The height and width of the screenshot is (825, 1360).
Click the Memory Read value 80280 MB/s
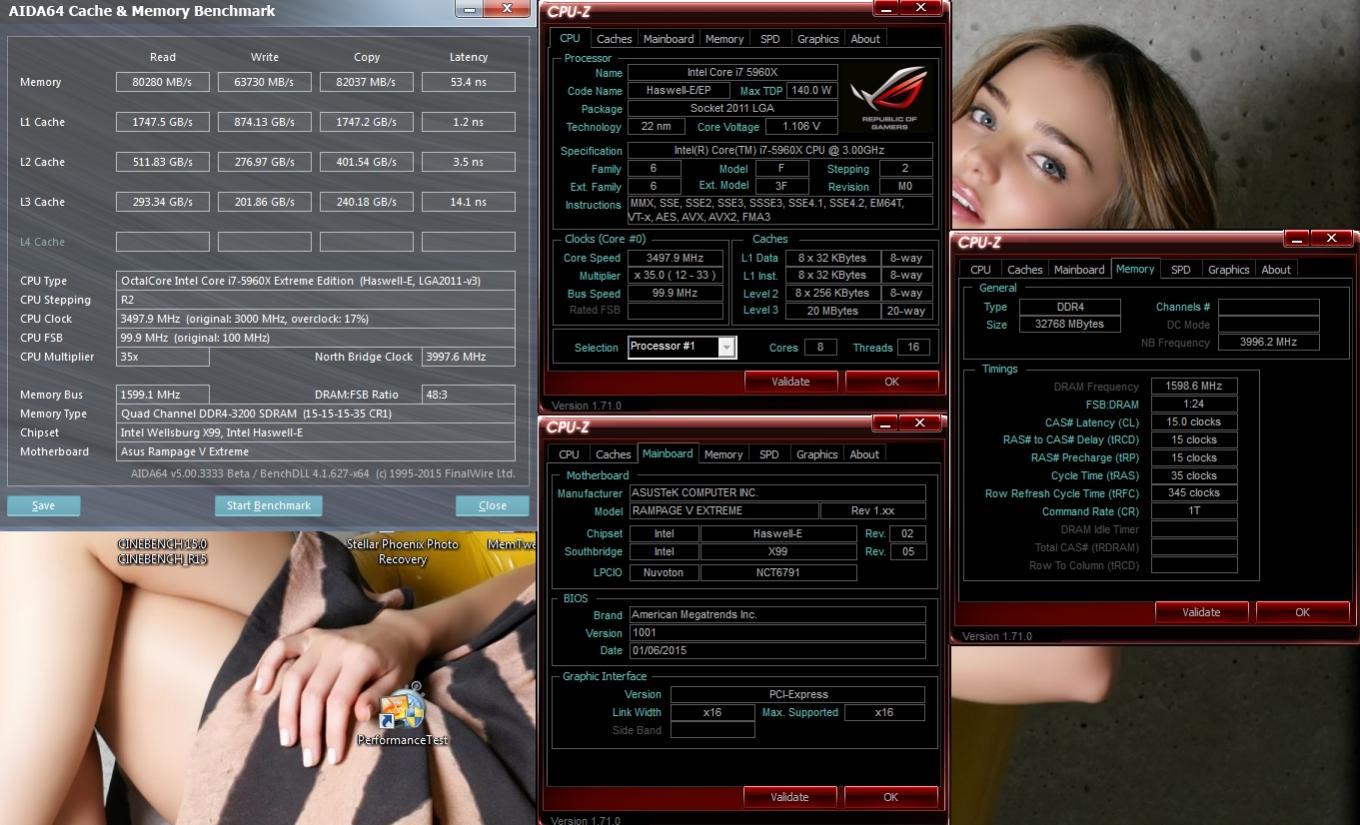(x=163, y=82)
